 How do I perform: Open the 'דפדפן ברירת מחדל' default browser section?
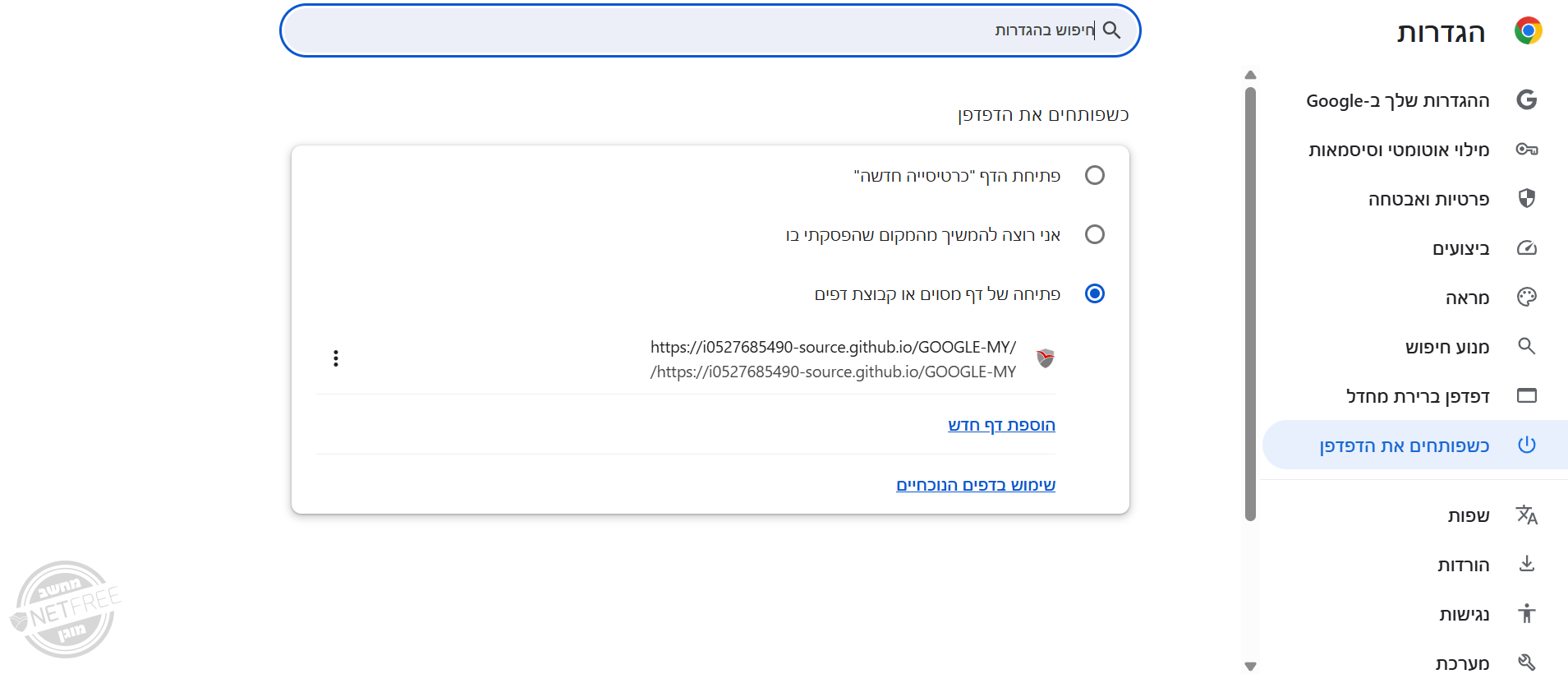[1417, 396]
